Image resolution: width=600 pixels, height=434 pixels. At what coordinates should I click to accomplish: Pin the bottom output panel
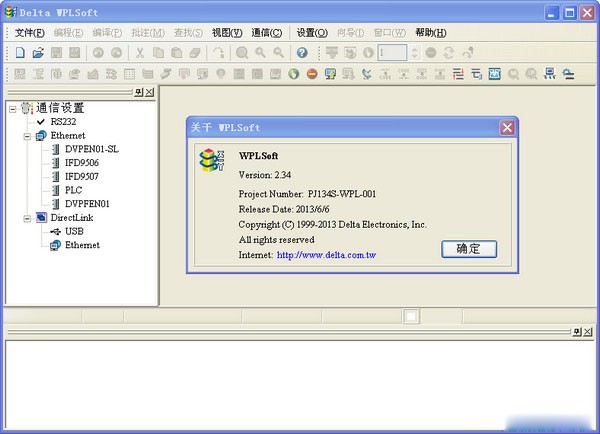(577, 332)
